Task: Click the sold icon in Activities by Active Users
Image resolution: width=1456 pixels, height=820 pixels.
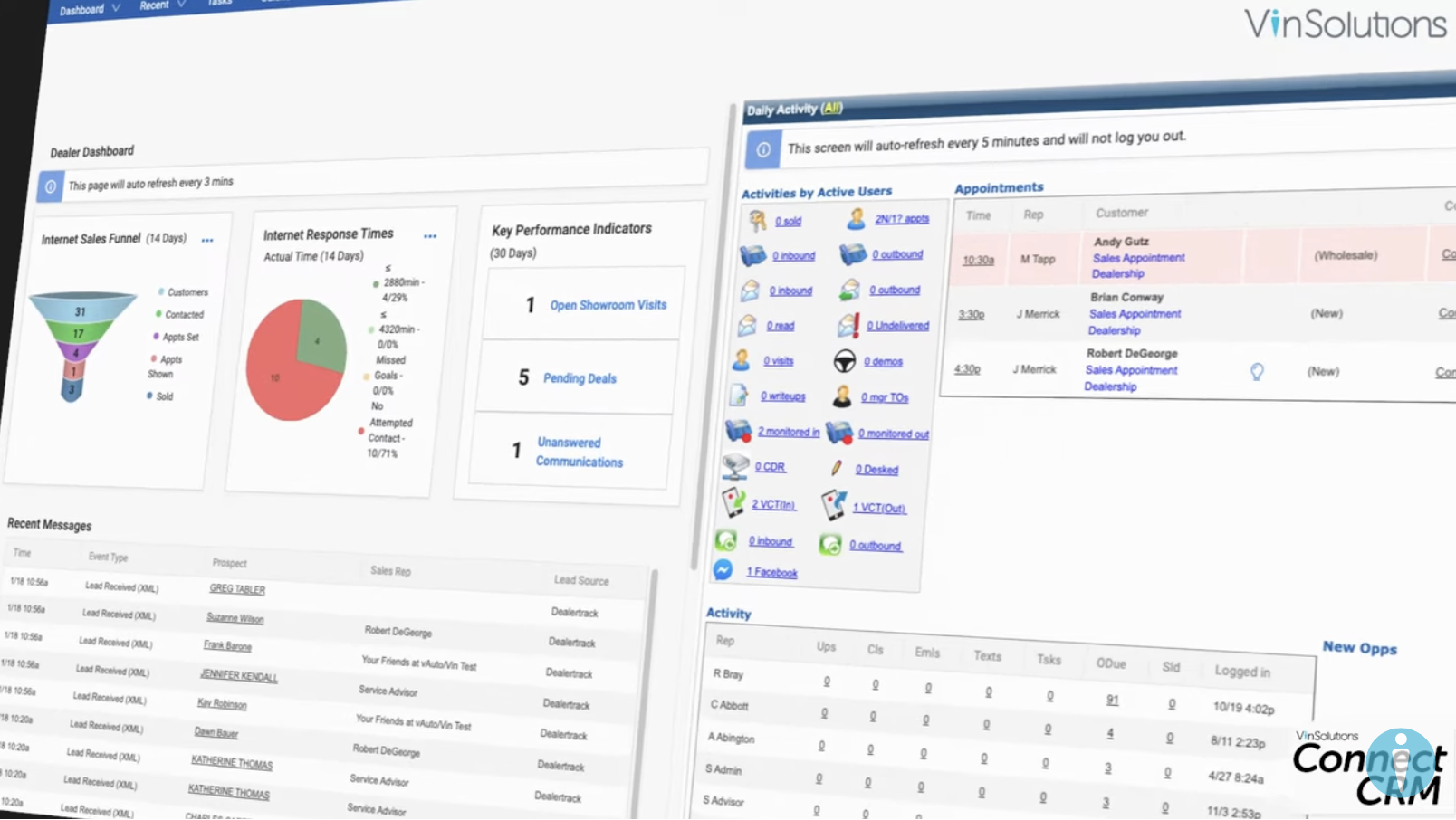Action: tap(758, 220)
